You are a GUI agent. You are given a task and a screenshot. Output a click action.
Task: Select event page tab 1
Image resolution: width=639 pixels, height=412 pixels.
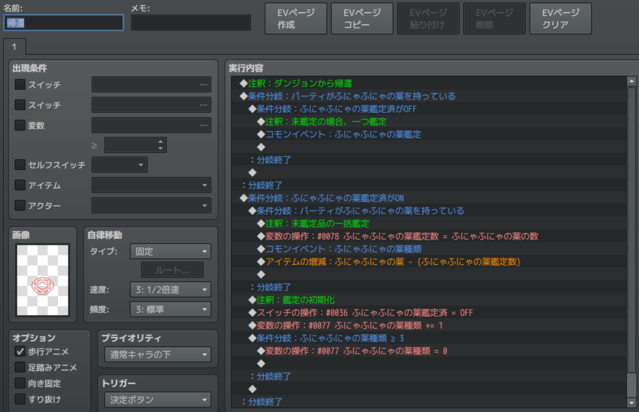(14, 46)
